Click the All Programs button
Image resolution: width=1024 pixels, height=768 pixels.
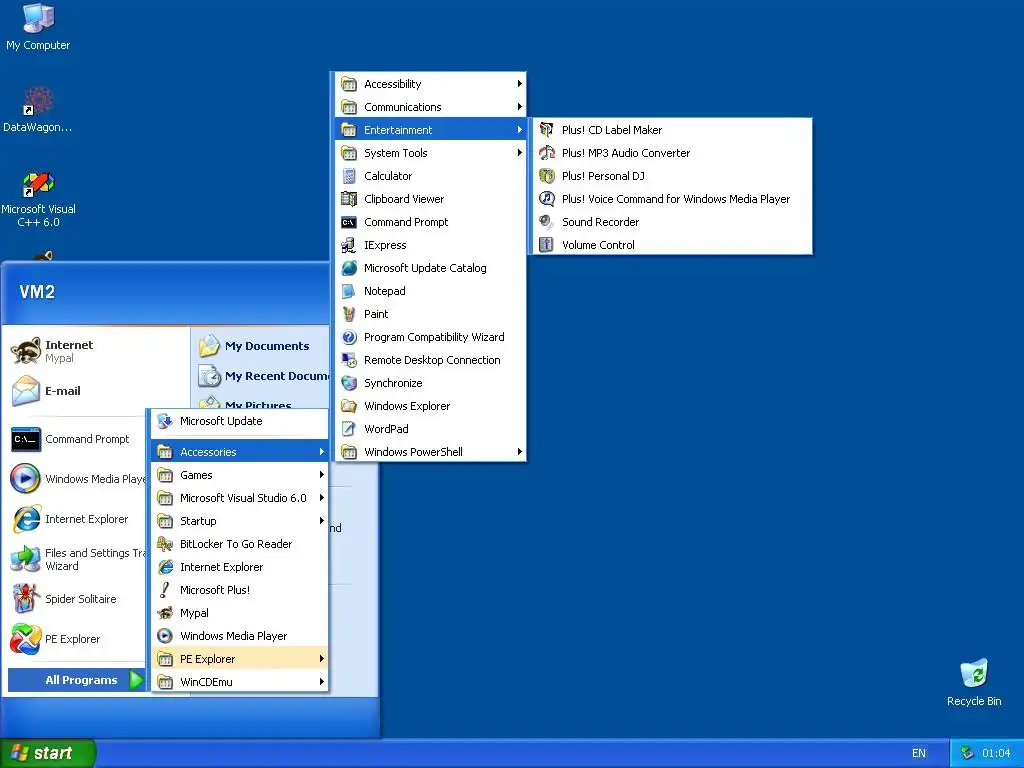tap(76, 680)
